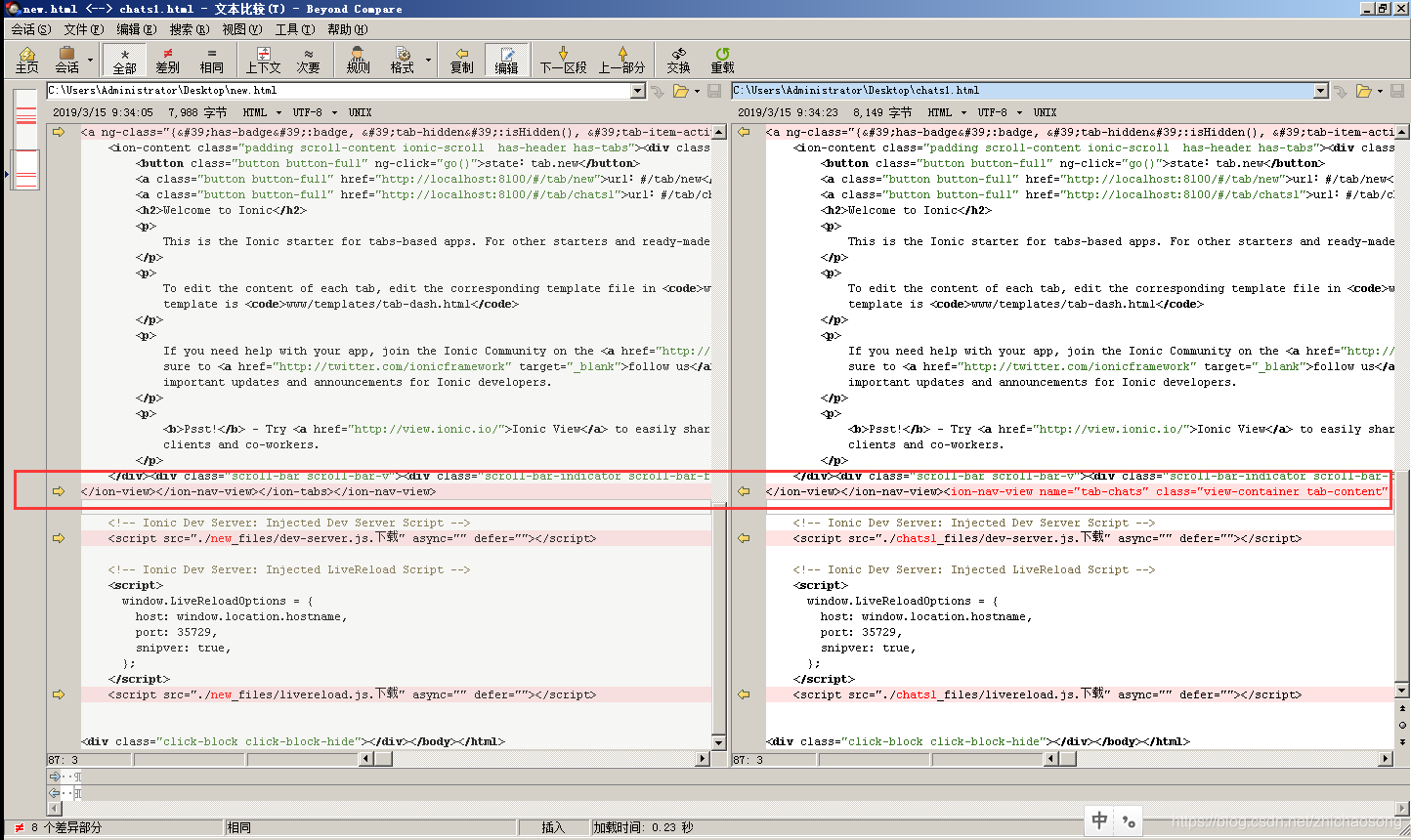
Task: Click right pane vertical scrollbar up arrow
Action: click(1402, 132)
